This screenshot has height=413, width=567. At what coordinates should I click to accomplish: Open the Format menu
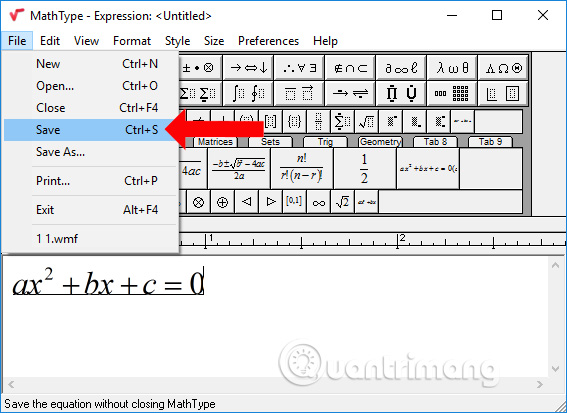pos(132,41)
